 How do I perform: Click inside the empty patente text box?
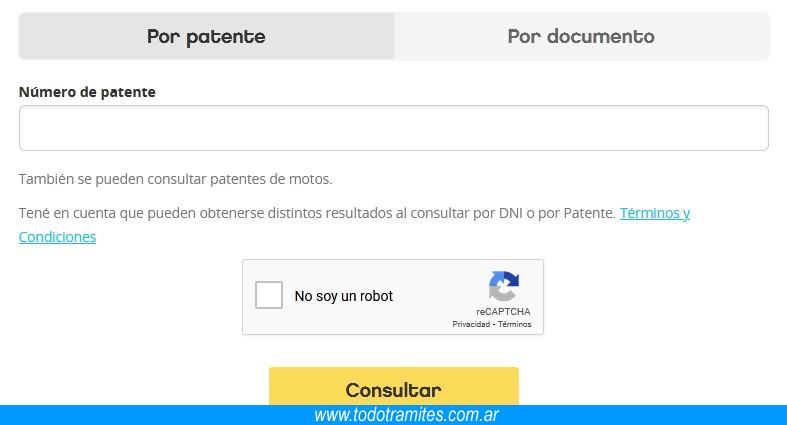(393, 128)
